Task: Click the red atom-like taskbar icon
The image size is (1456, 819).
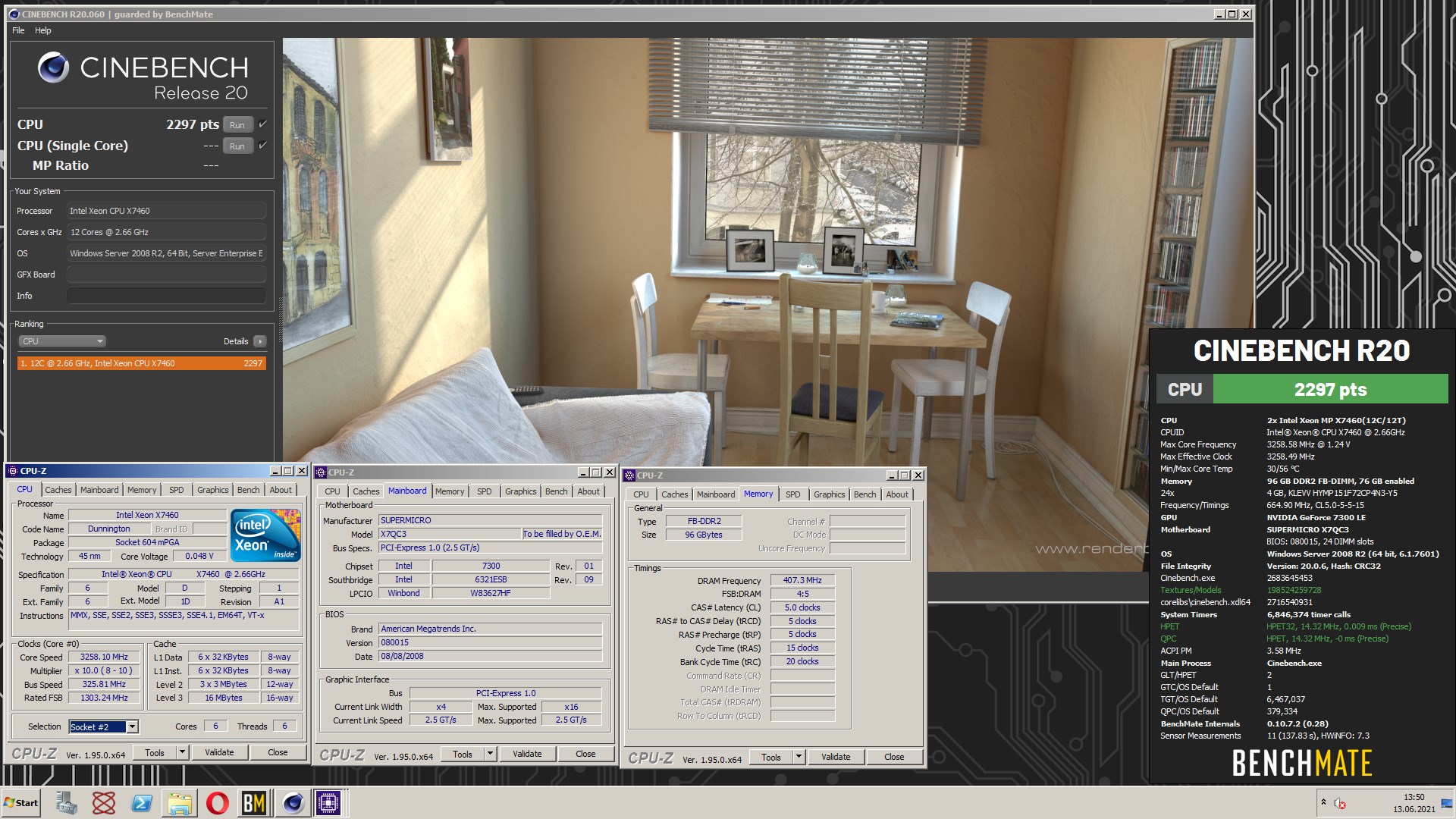Action: (x=104, y=803)
